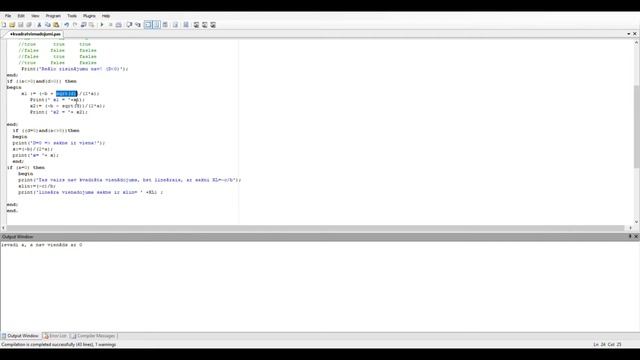640x360 pixels.
Task: Switch to the Error List tab
Action: (55, 336)
